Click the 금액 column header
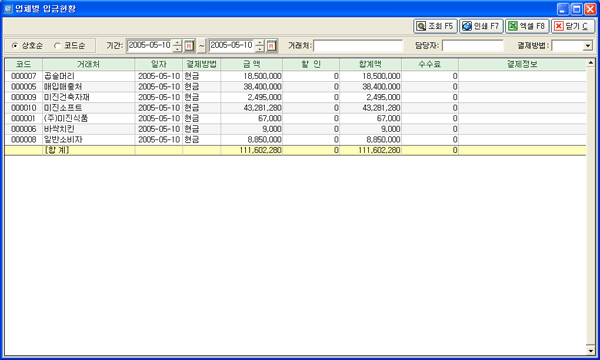 [x=251, y=64]
